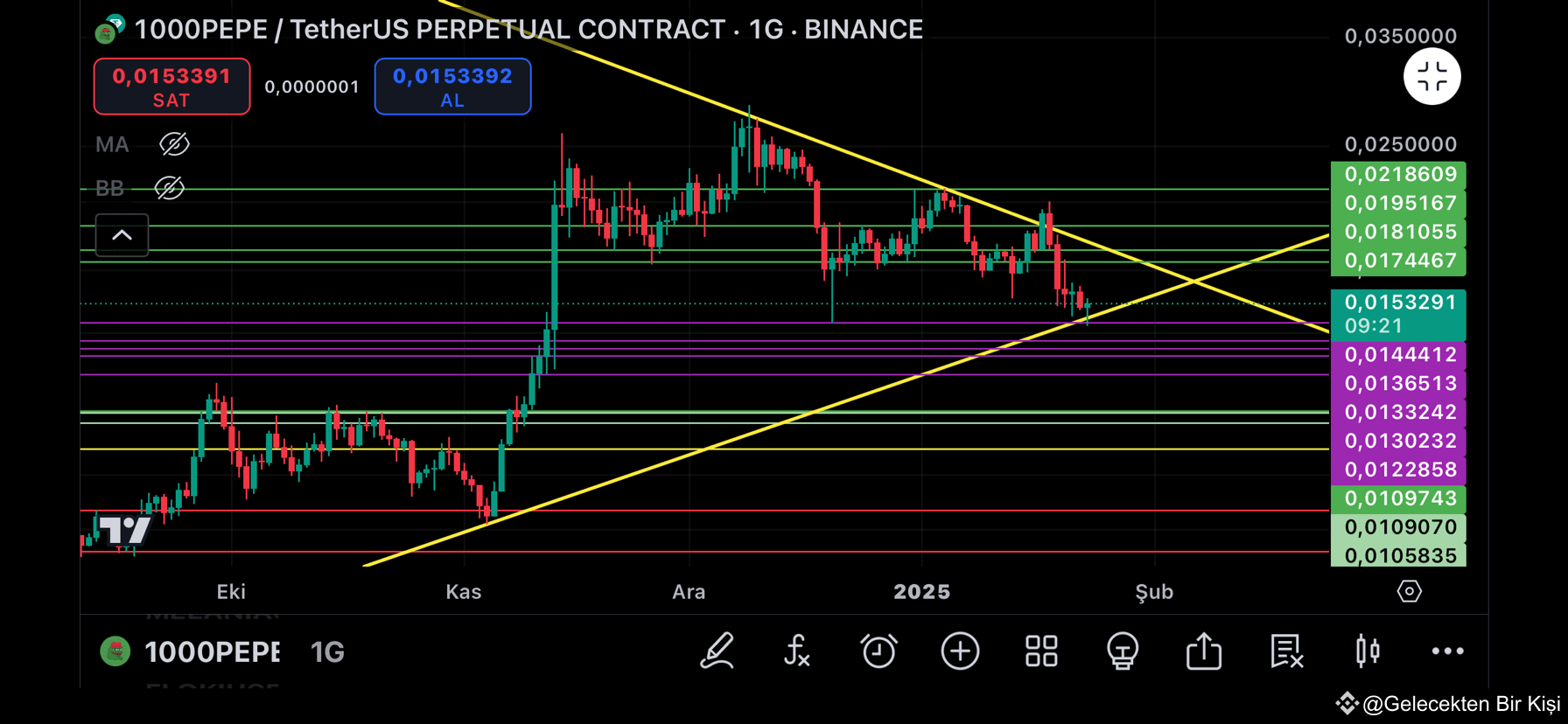Select the purple 0,0122858 price label
This screenshot has height=724, width=1568.
[1398, 470]
